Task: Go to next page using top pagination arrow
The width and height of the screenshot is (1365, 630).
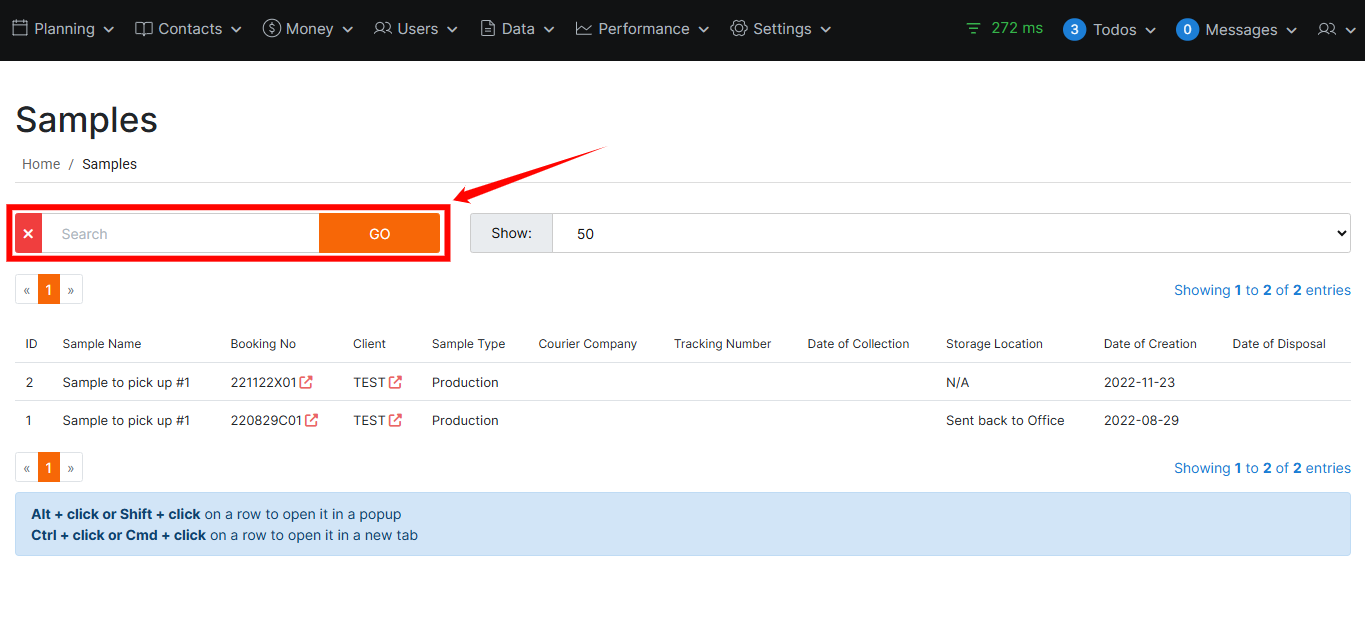Action: pyautogui.click(x=71, y=290)
